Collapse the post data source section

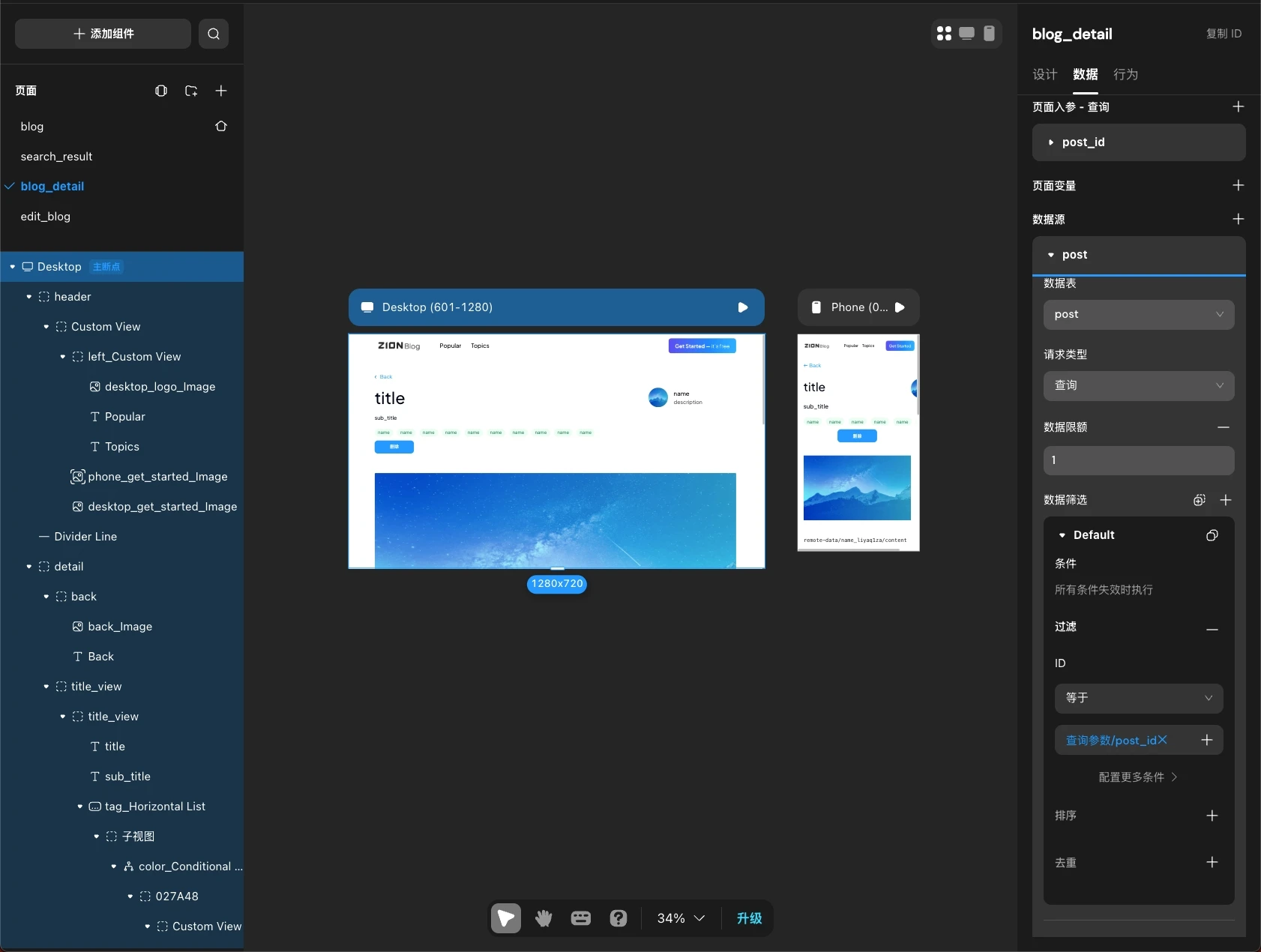pyautogui.click(x=1051, y=255)
